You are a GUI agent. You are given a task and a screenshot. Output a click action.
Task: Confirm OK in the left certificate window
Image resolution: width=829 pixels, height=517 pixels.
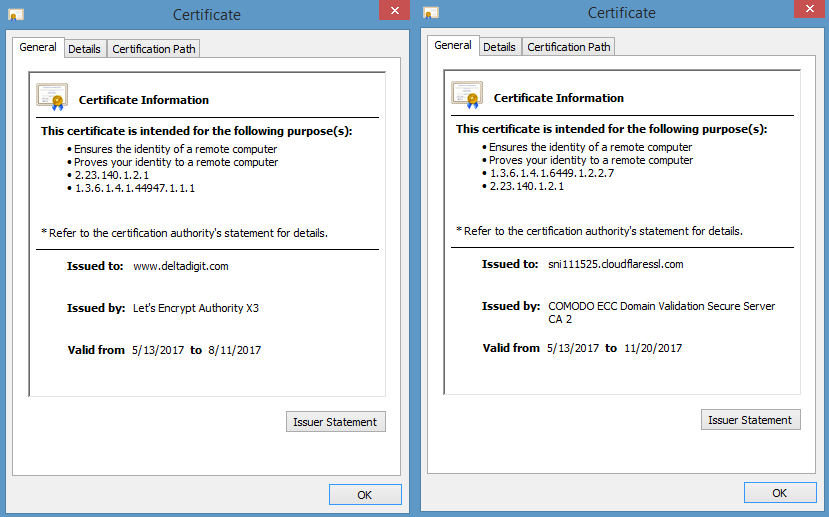pos(365,495)
